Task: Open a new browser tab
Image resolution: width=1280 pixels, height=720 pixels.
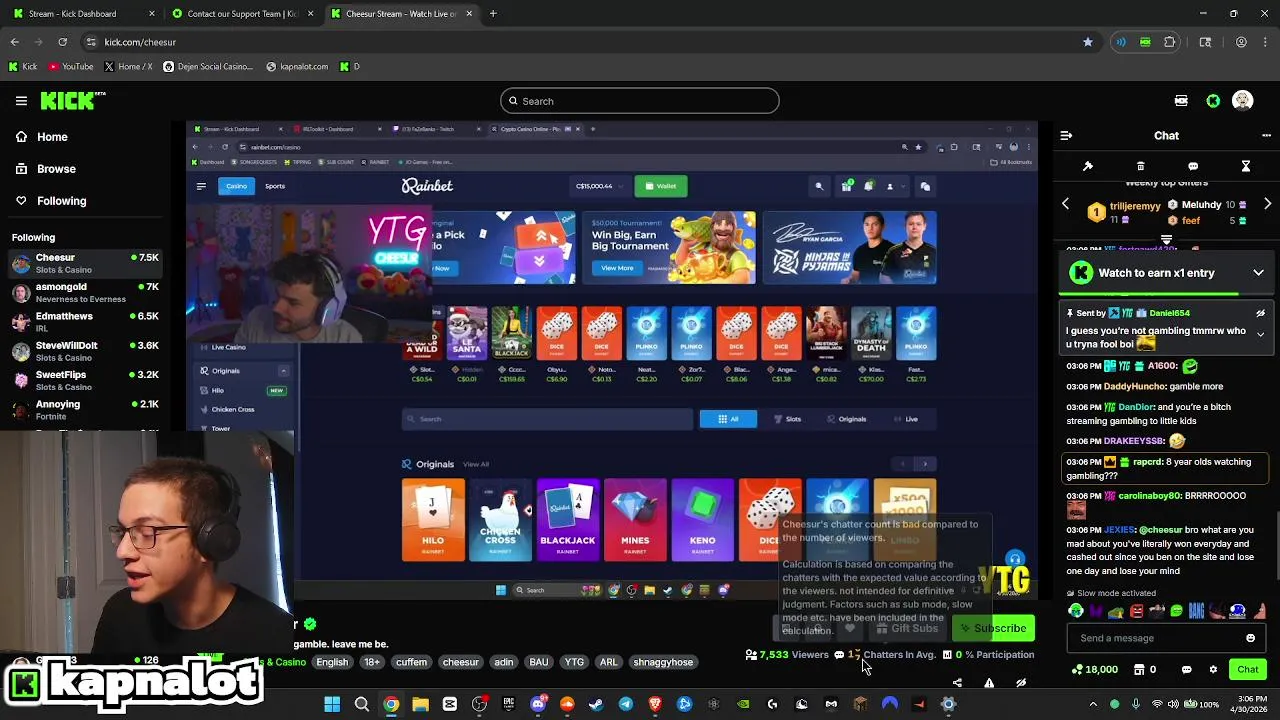Action: click(x=493, y=14)
